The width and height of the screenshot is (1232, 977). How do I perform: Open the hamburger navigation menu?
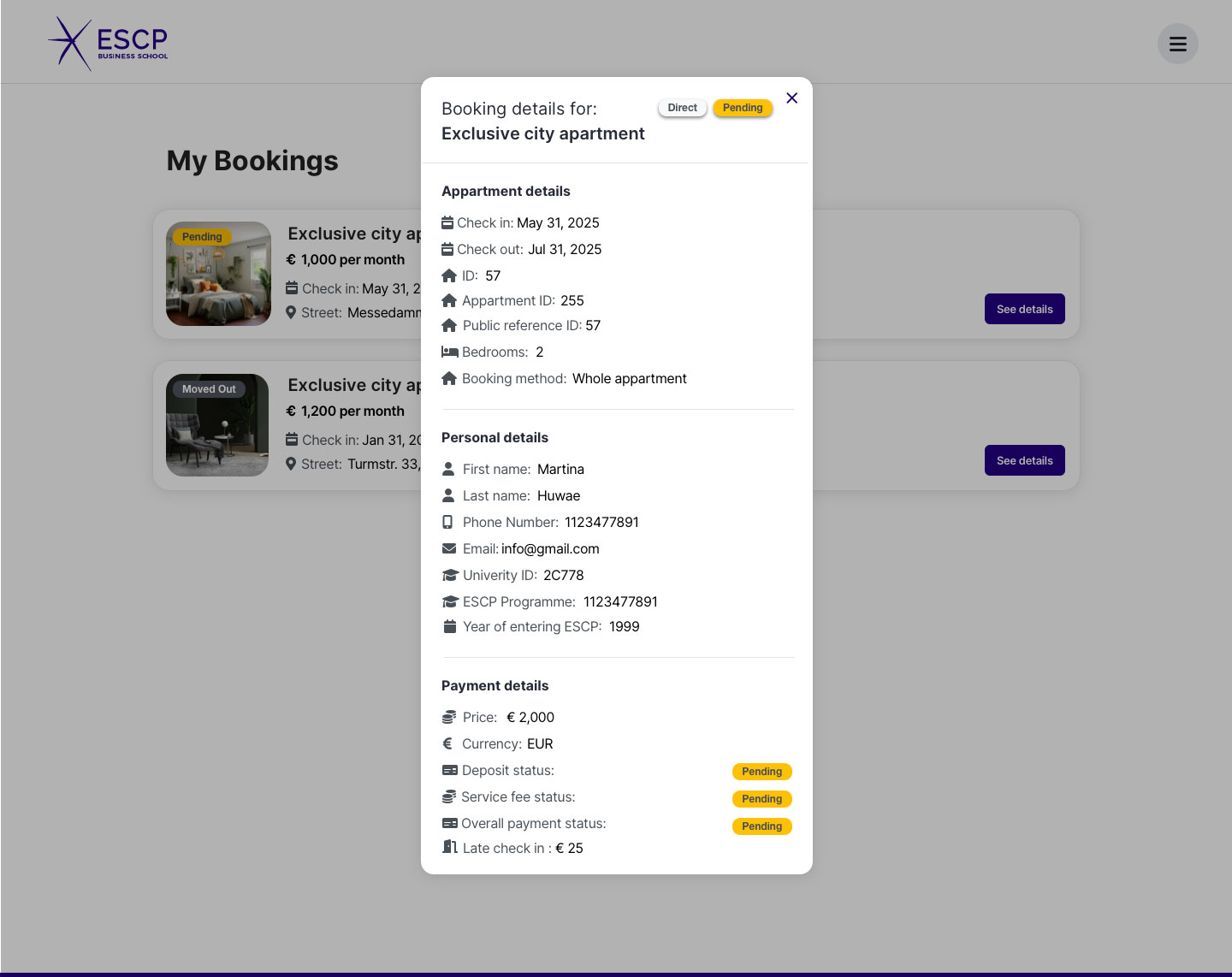click(x=1178, y=44)
